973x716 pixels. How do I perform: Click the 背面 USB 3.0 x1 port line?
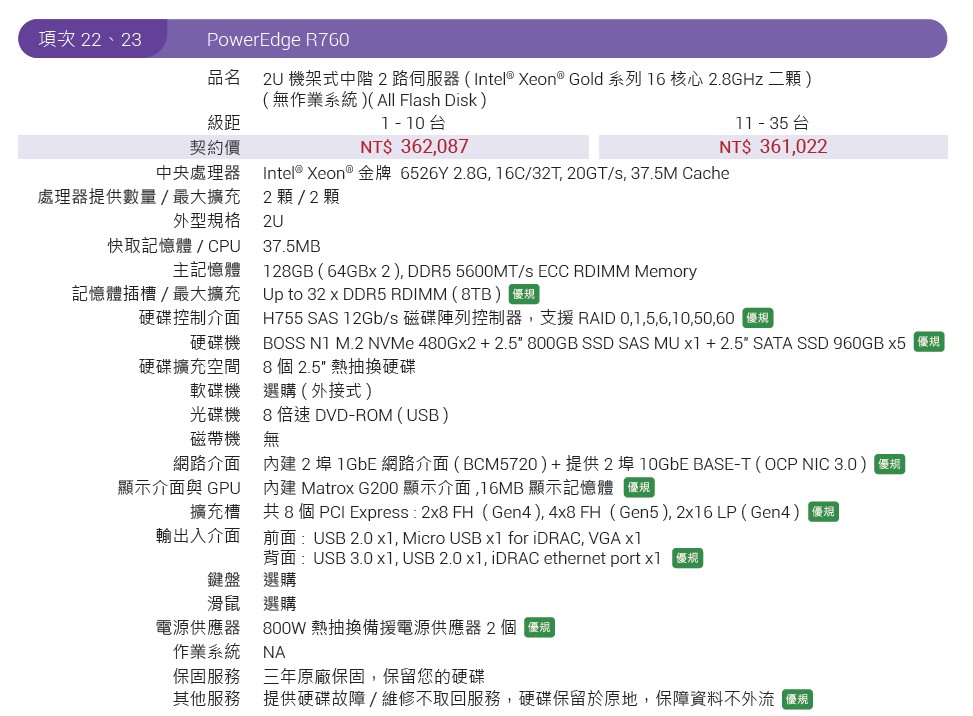pyautogui.click(x=462, y=558)
